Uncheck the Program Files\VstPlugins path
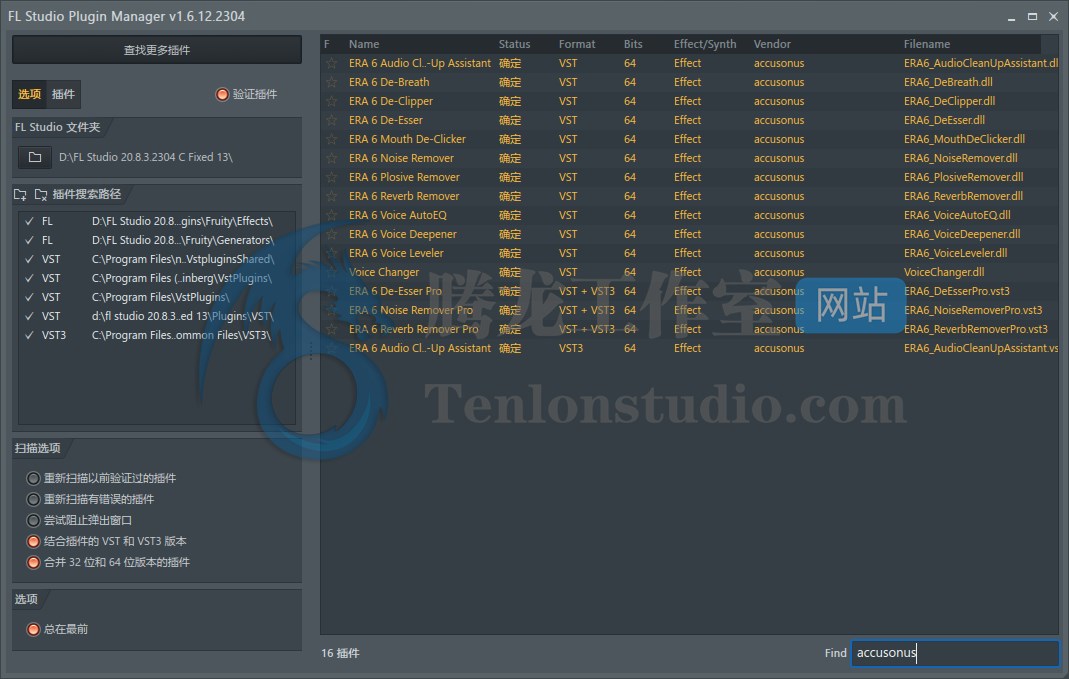 coord(29,298)
